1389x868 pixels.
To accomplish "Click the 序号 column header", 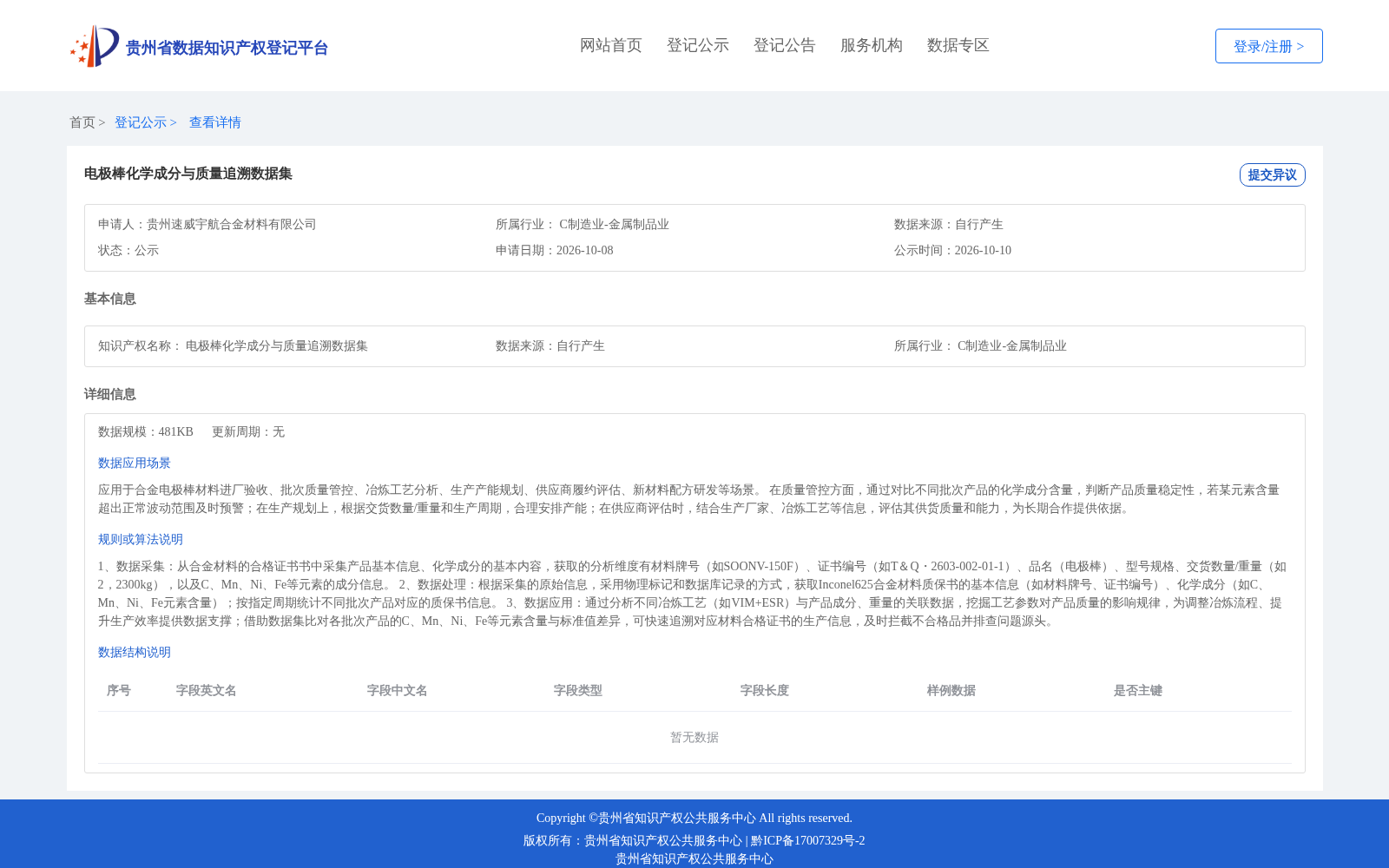I will [x=119, y=690].
